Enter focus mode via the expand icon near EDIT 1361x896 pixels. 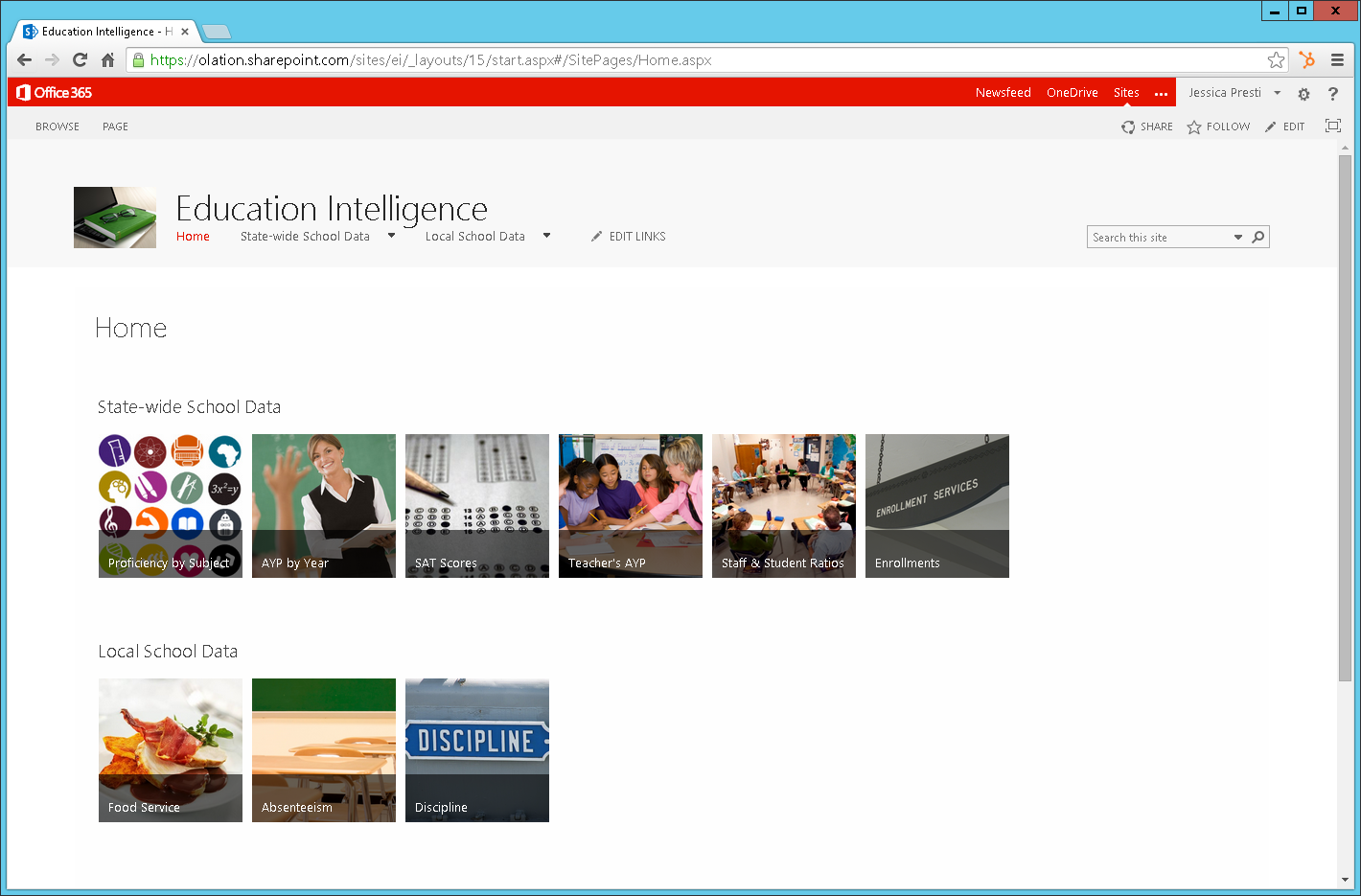1333,126
